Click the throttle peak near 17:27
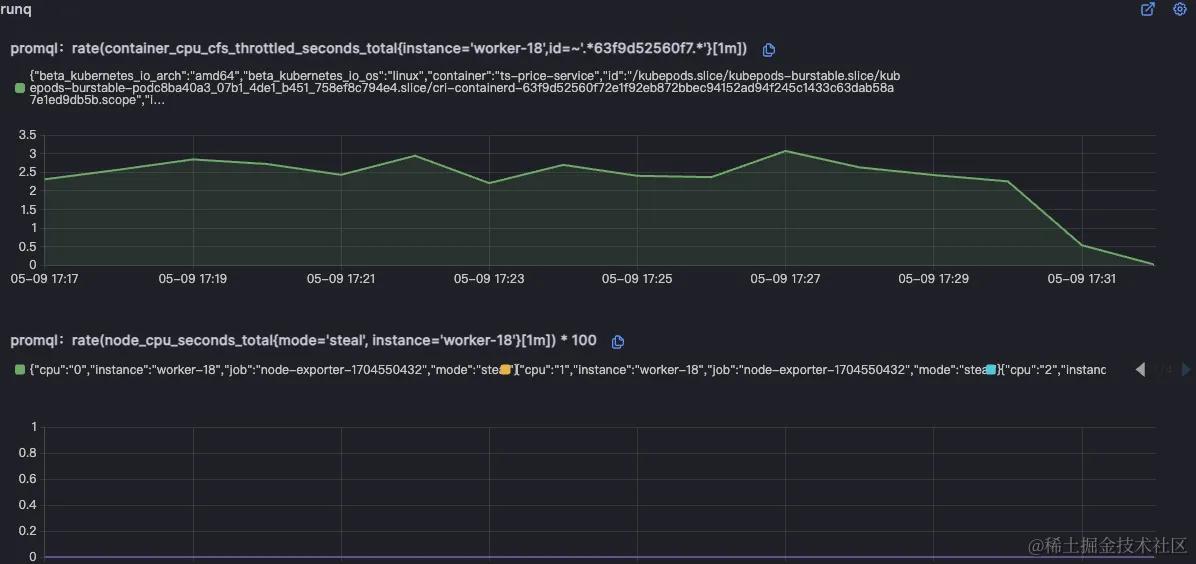 point(785,151)
